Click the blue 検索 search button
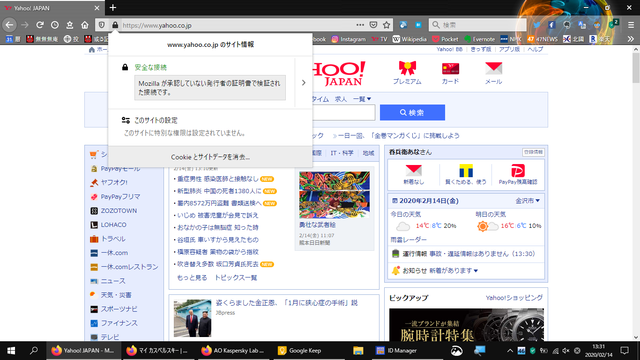 tap(412, 112)
